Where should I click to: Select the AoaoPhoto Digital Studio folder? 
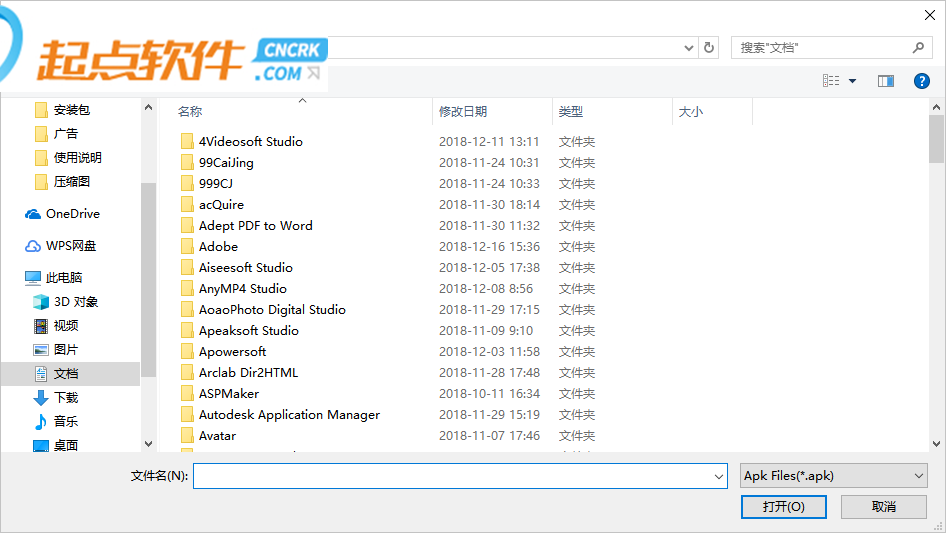point(272,310)
